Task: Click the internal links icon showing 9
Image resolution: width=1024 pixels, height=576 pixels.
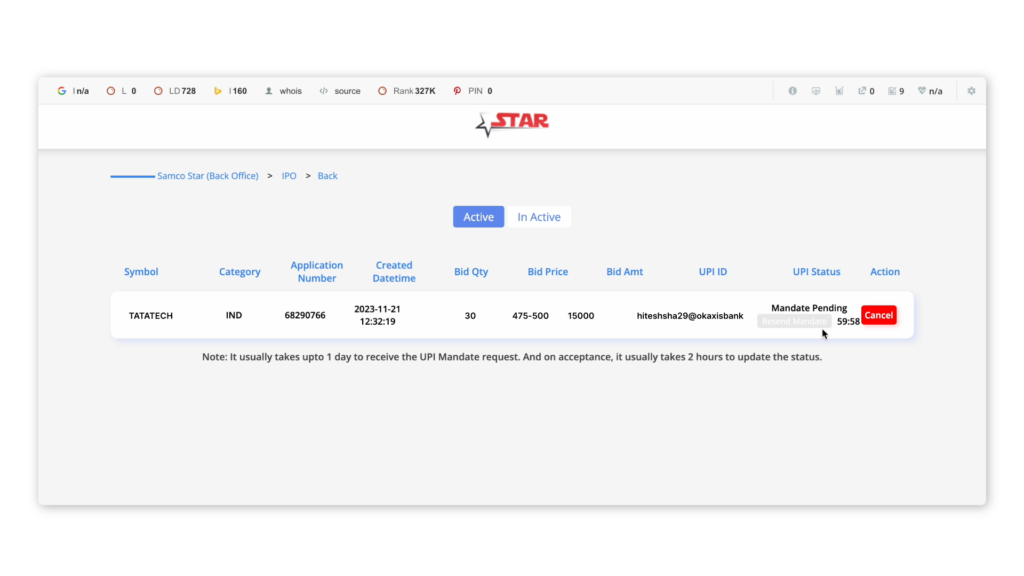Action: 892,91
